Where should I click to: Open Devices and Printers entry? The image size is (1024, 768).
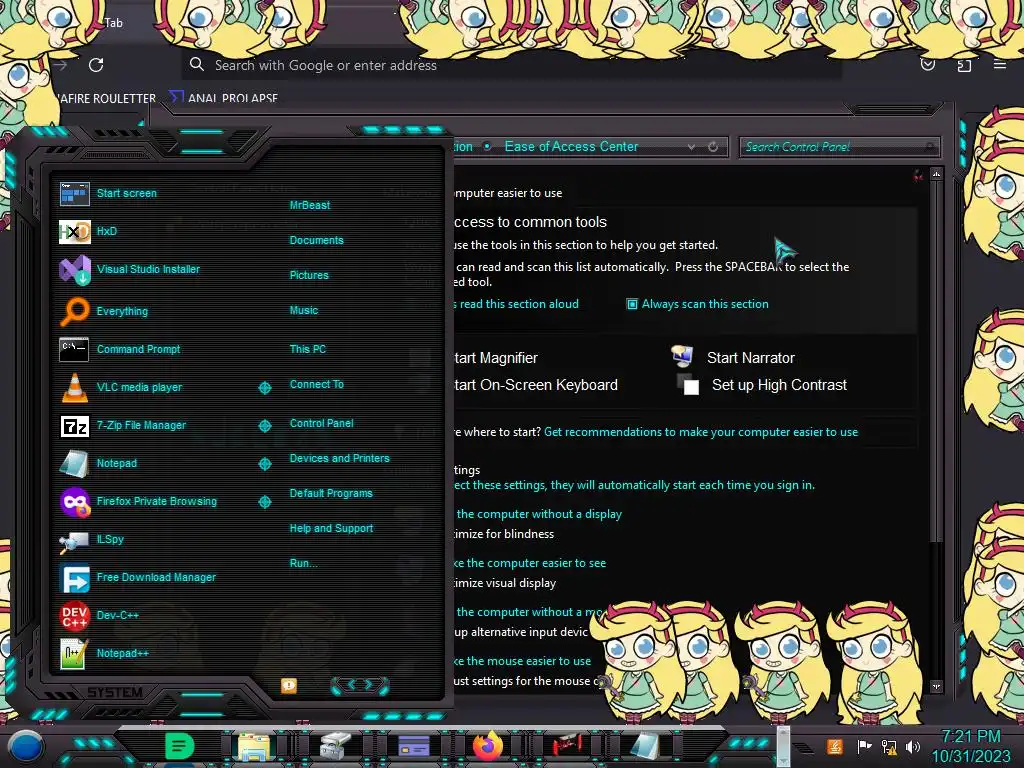(x=340, y=458)
